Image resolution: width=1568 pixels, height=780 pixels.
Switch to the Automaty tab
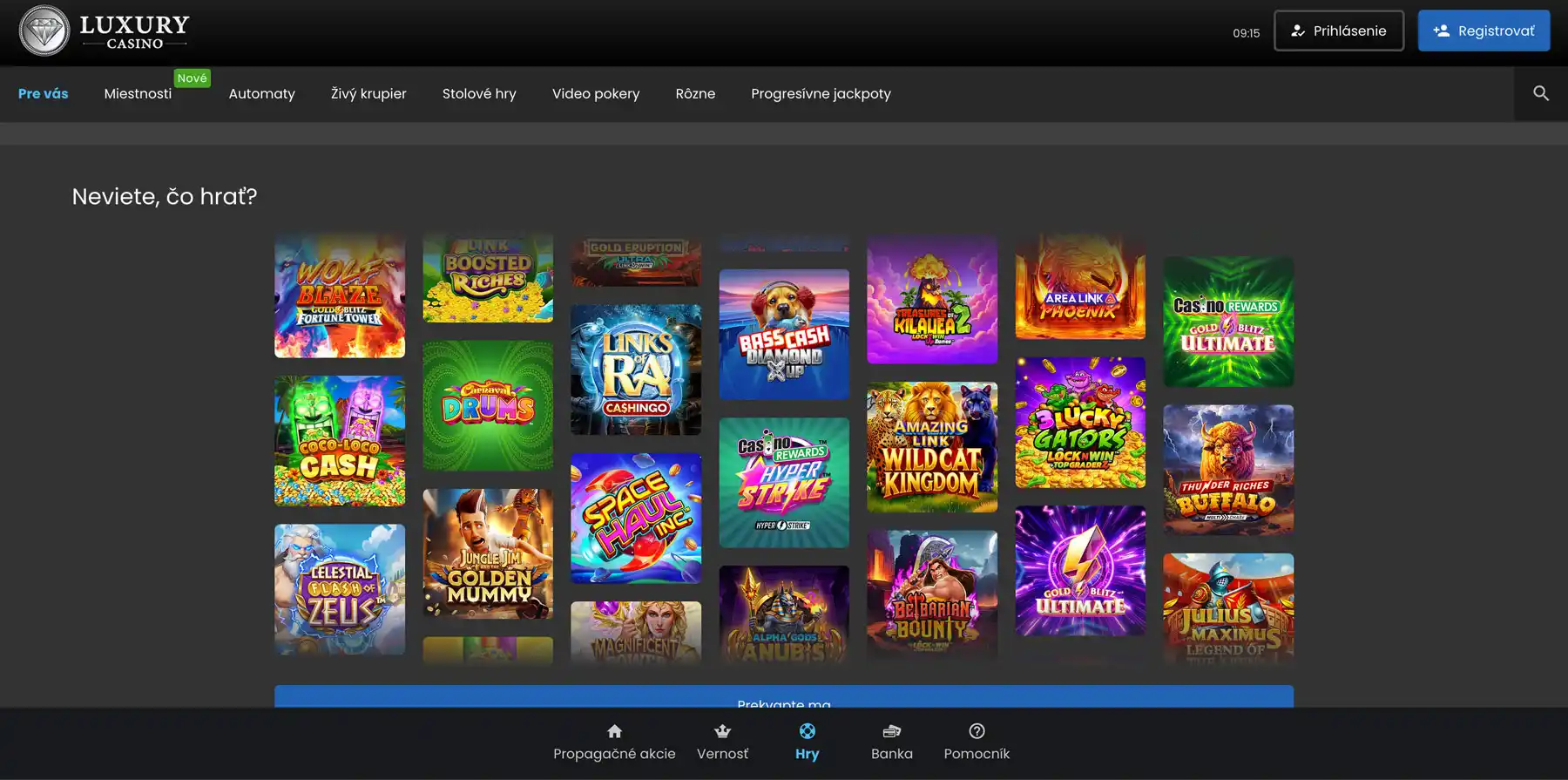click(x=261, y=93)
